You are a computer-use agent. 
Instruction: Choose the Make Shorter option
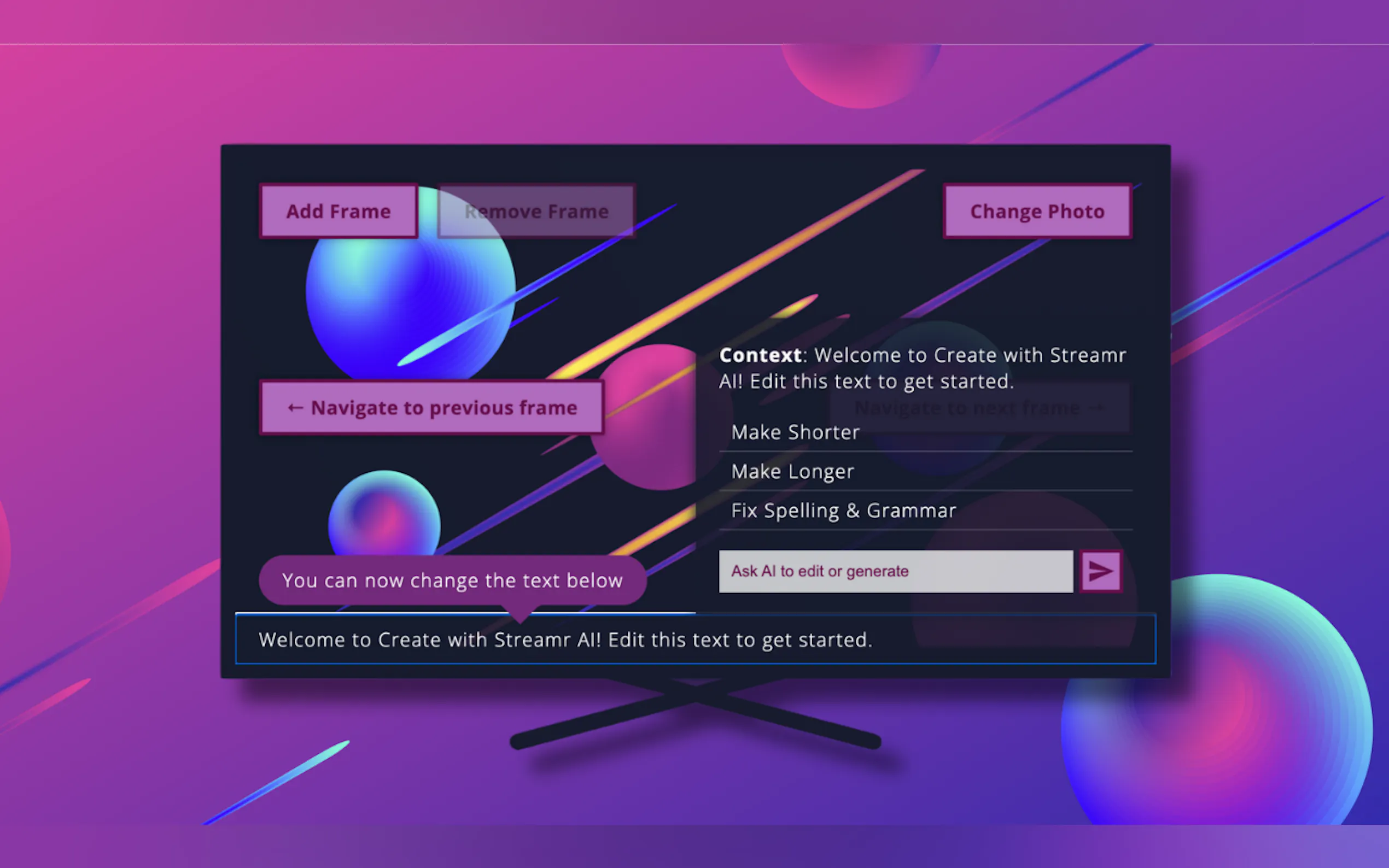pos(795,432)
